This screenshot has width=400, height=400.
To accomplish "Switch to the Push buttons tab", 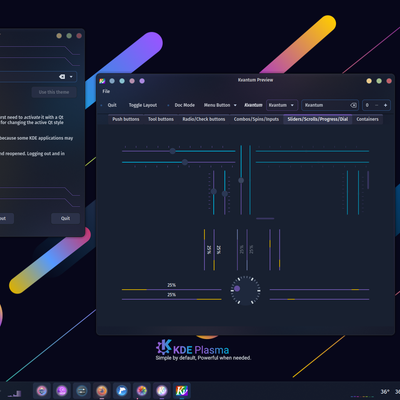I will tap(126, 119).
